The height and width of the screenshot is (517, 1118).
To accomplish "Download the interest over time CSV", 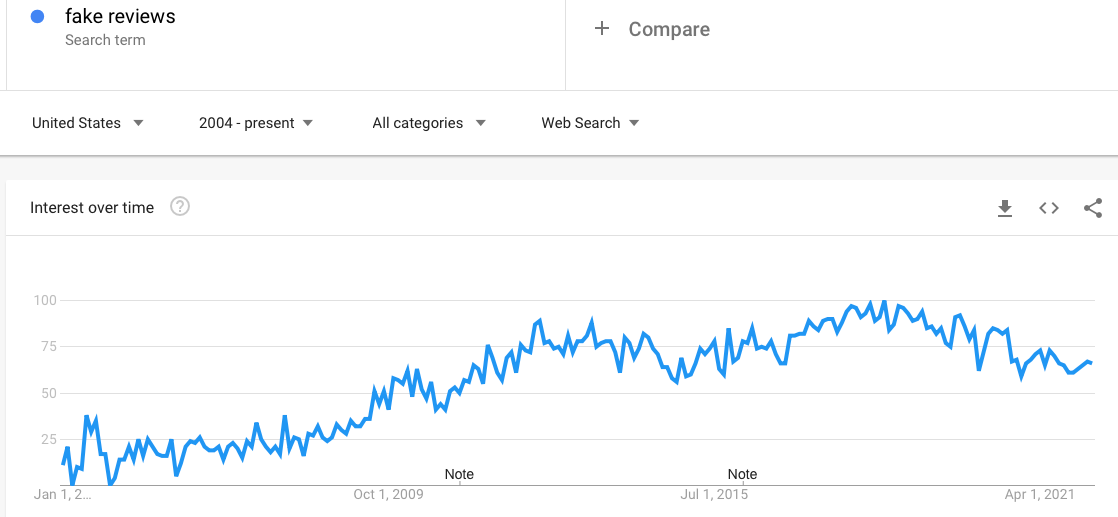I will click(1005, 208).
